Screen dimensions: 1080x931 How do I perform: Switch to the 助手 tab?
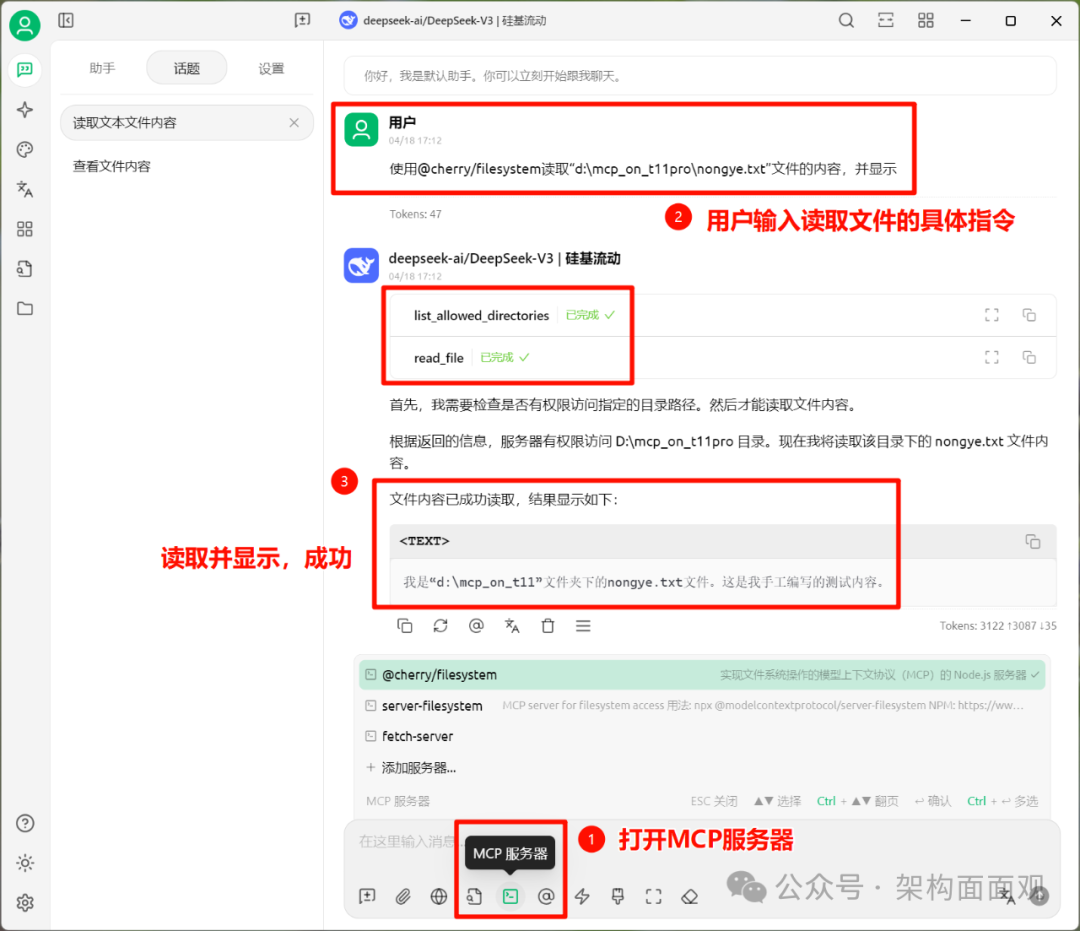coord(102,68)
